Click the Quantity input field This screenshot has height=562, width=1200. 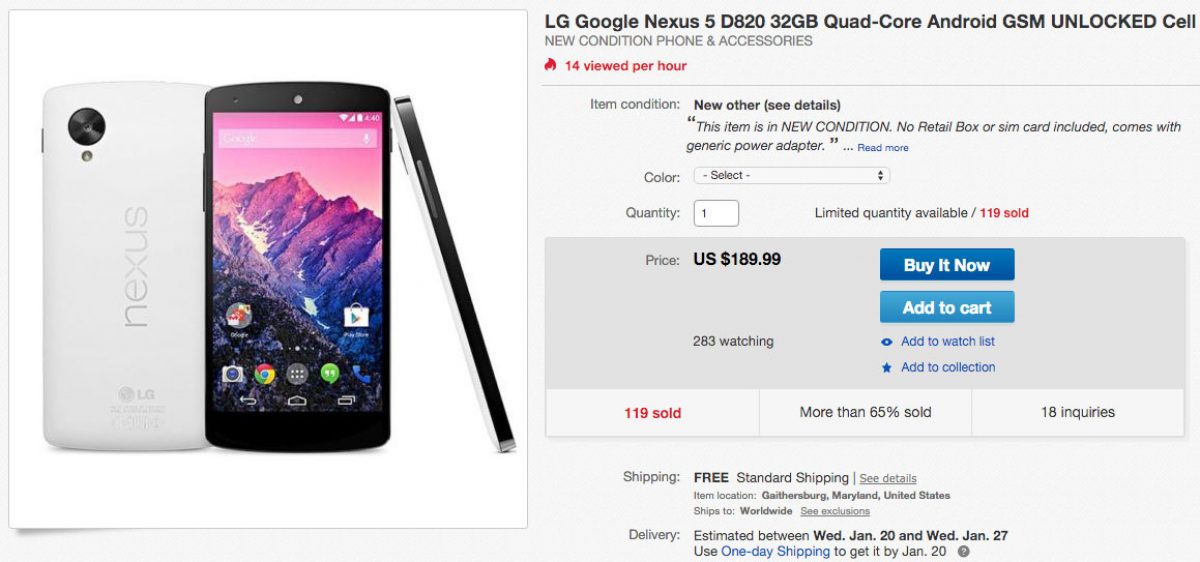[x=716, y=213]
